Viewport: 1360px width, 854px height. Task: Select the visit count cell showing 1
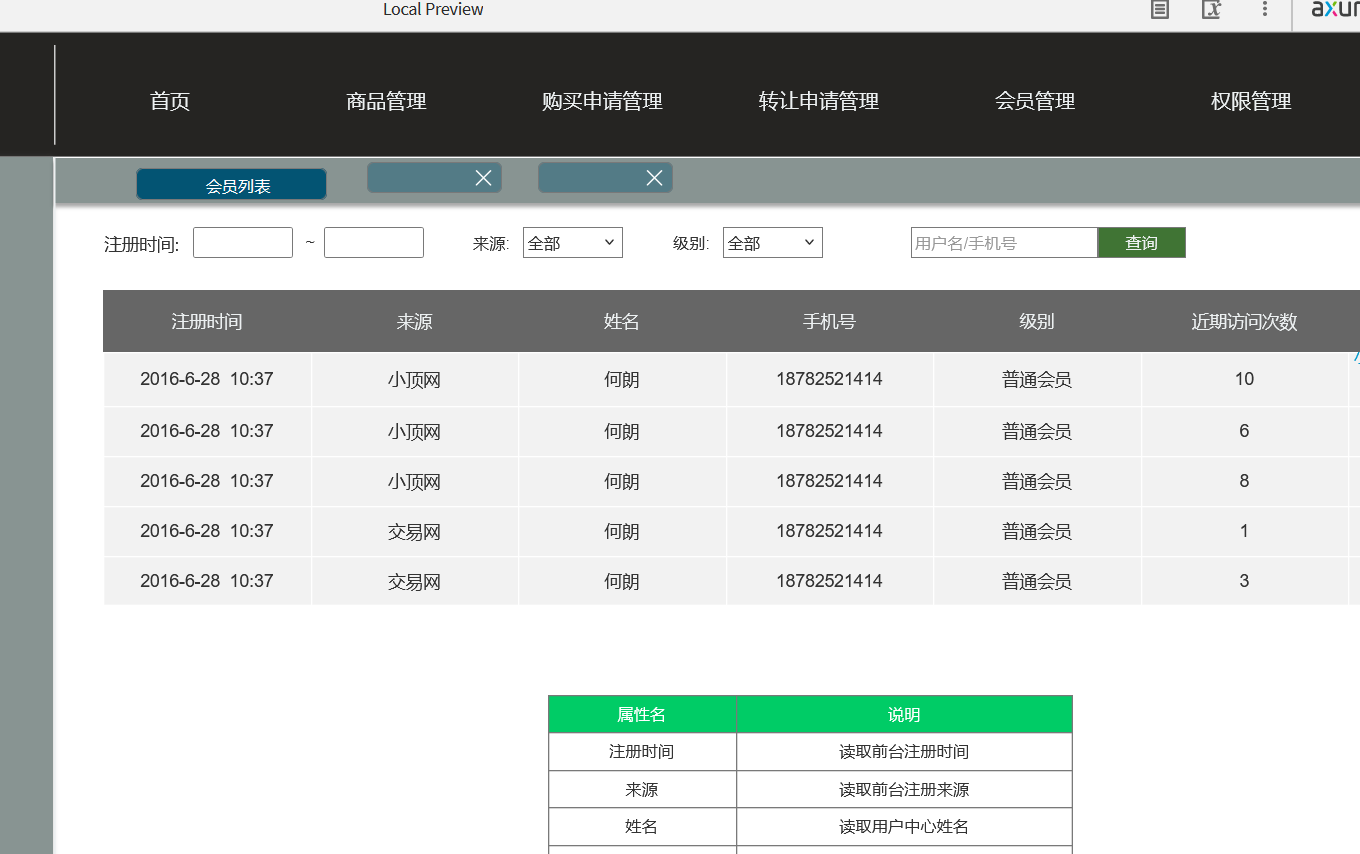pos(1244,531)
